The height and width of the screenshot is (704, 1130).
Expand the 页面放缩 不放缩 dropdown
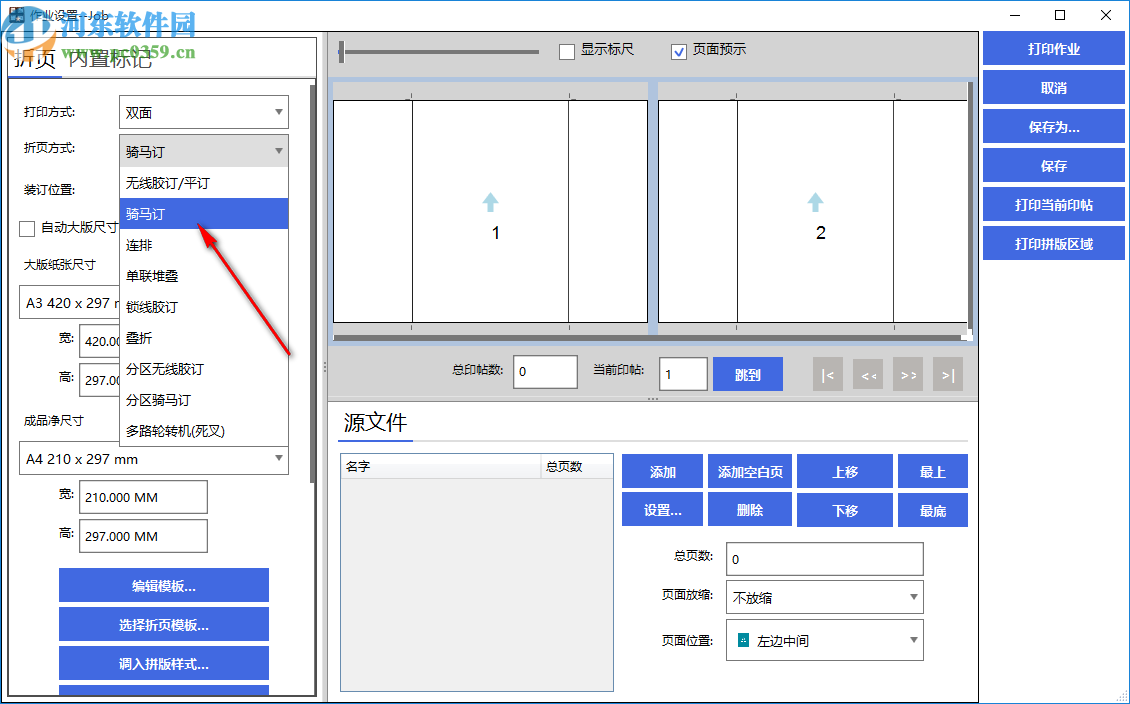(824, 597)
